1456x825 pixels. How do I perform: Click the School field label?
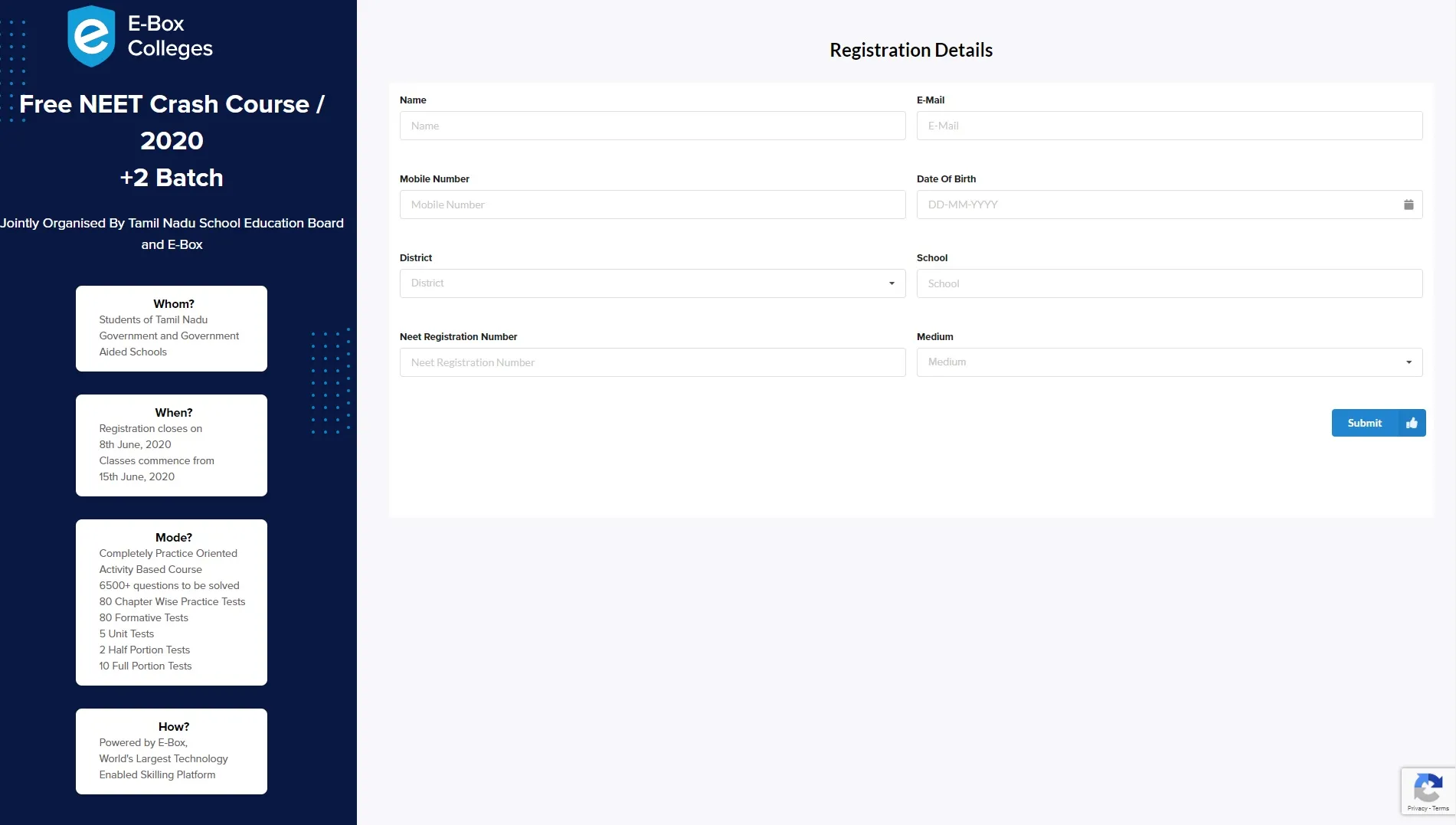click(x=932, y=257)
